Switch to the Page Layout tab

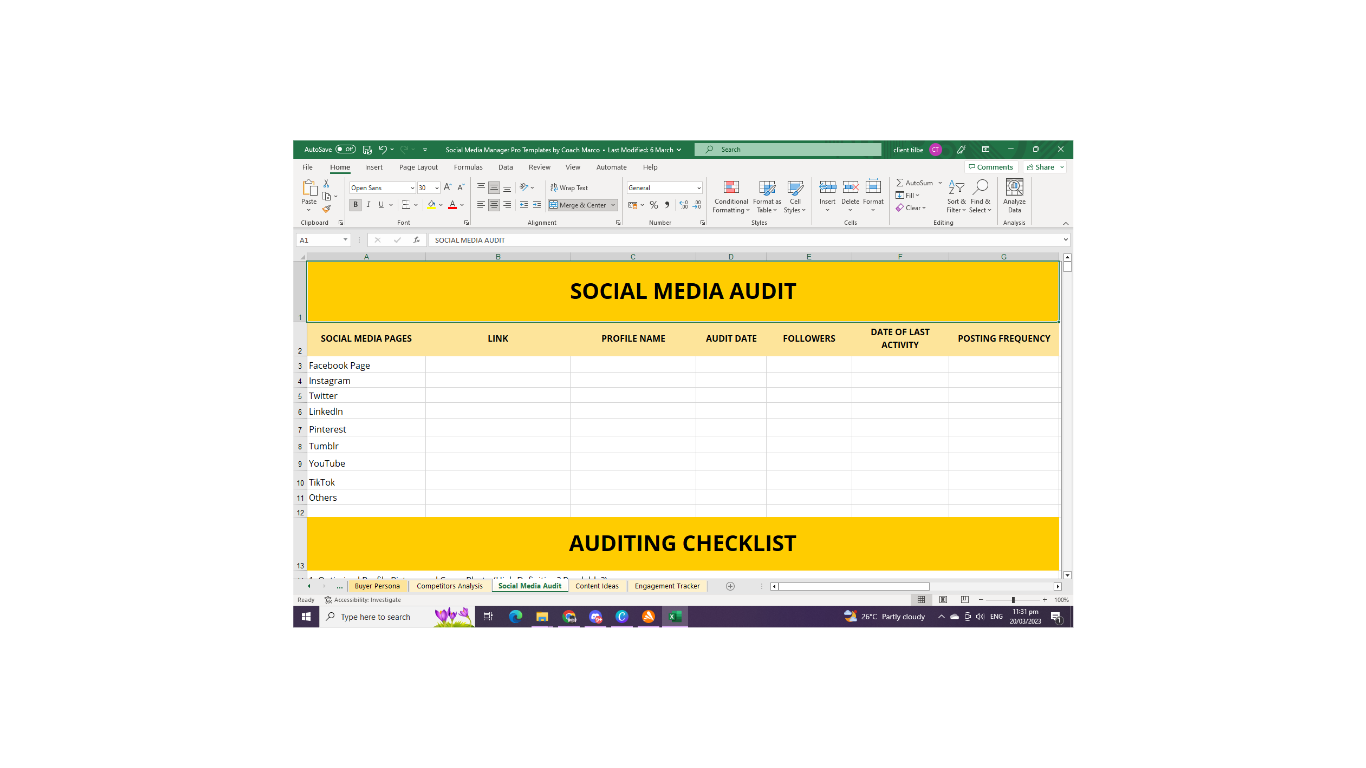coord(419,167)
